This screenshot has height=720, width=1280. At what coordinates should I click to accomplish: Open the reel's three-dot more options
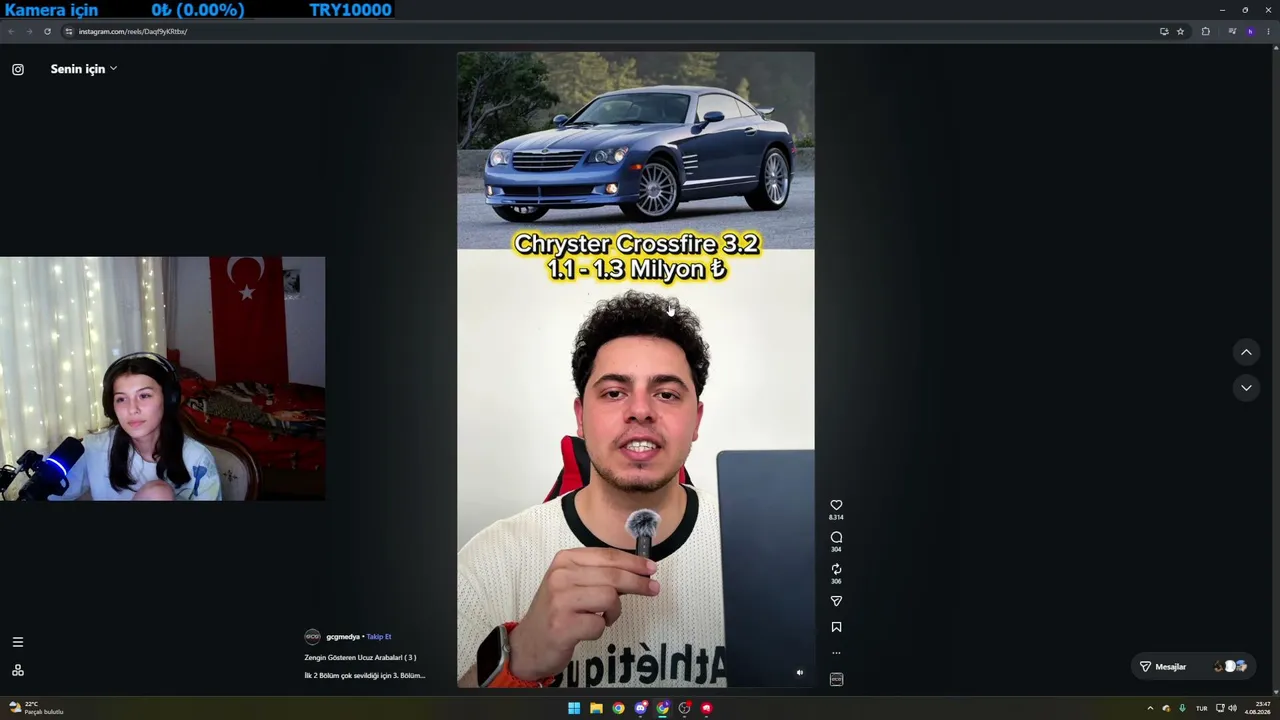coord(836,653)
